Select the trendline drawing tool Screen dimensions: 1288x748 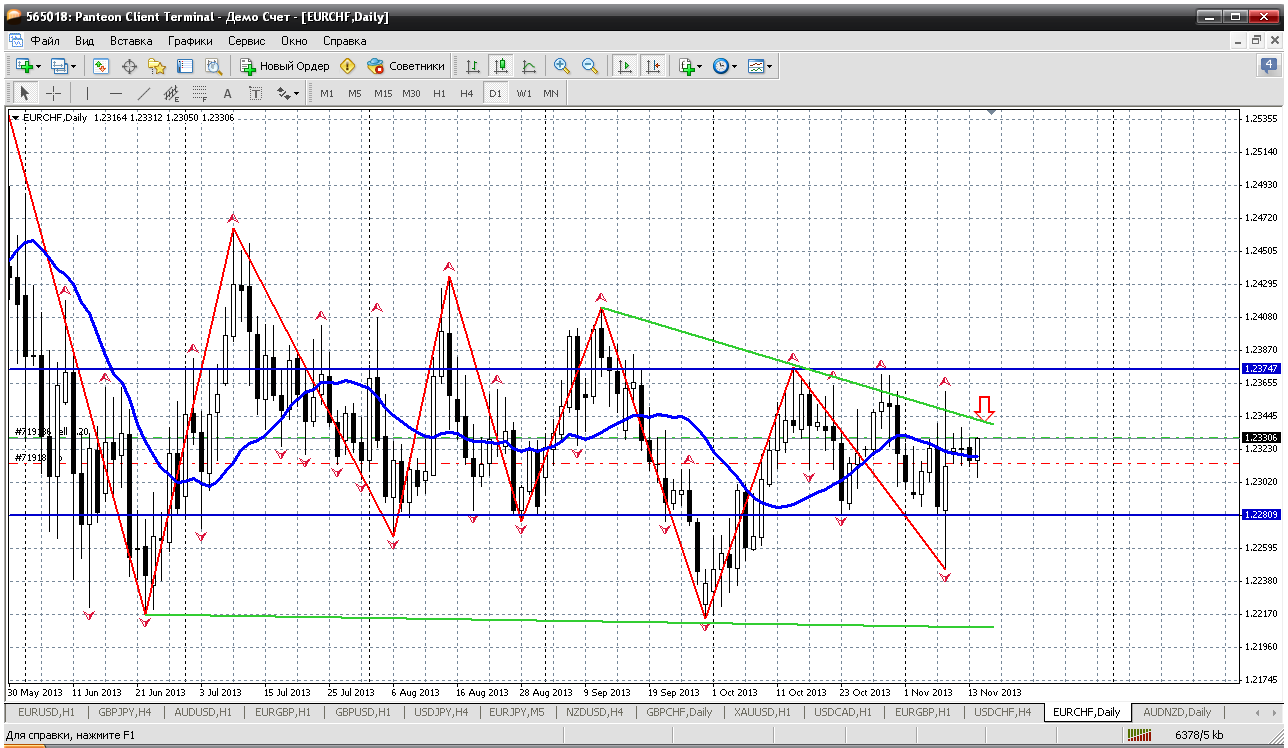coord(143,93)
